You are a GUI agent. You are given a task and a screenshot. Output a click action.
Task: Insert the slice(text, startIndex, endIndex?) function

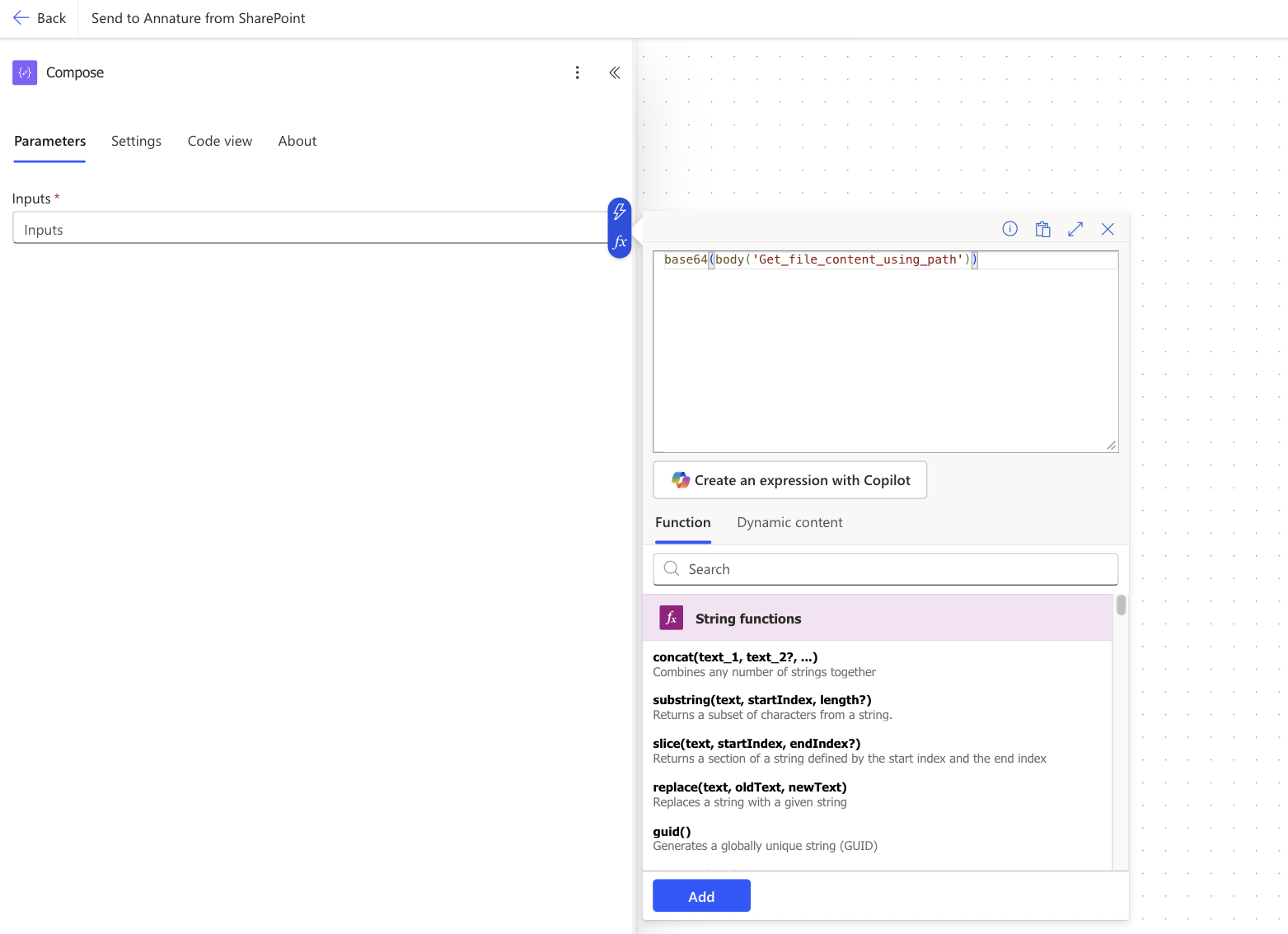point(850,750)
